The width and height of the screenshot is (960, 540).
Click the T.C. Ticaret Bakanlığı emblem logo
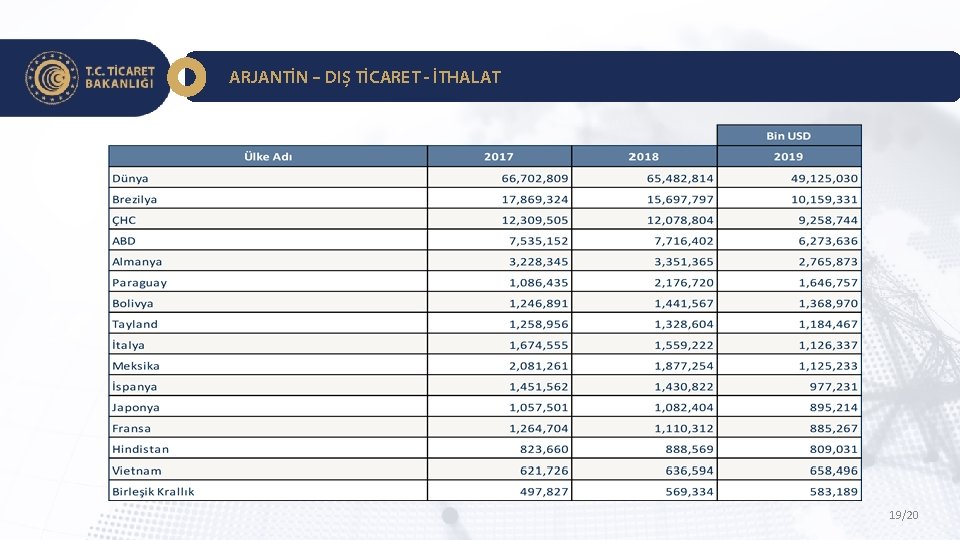click(52, 77)
